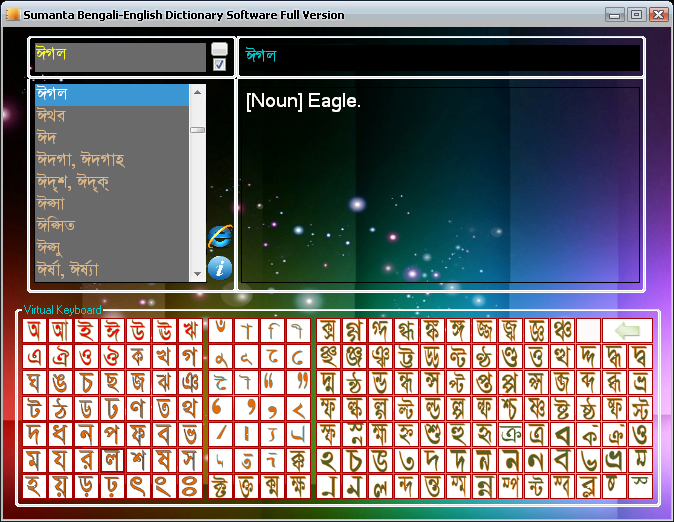The image size is (674, 522).
Task: Click the ং key on virtual keyboard
Action: (164, 486)
